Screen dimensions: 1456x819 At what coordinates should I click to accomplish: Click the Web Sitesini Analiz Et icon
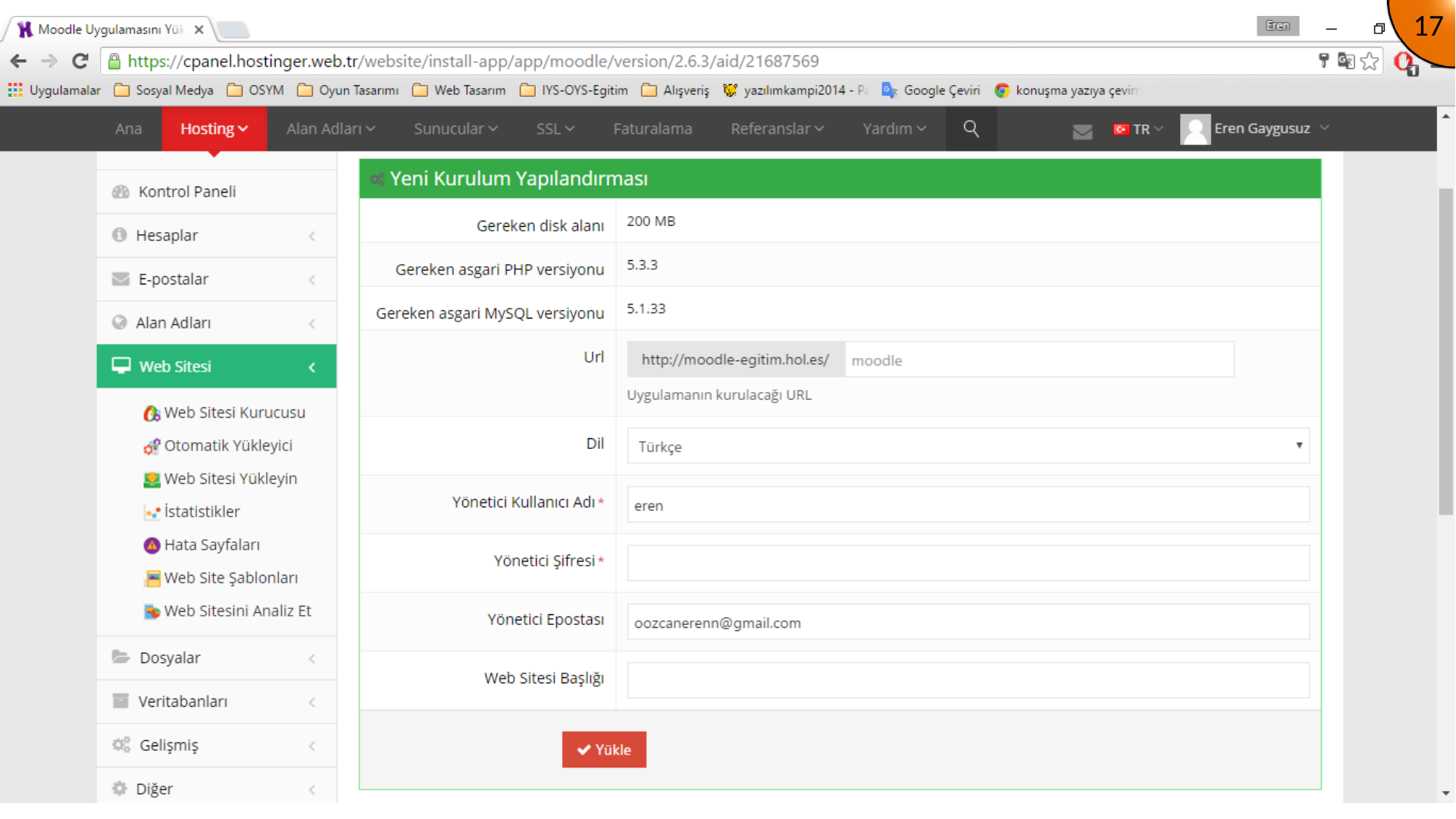coord(152,611)
